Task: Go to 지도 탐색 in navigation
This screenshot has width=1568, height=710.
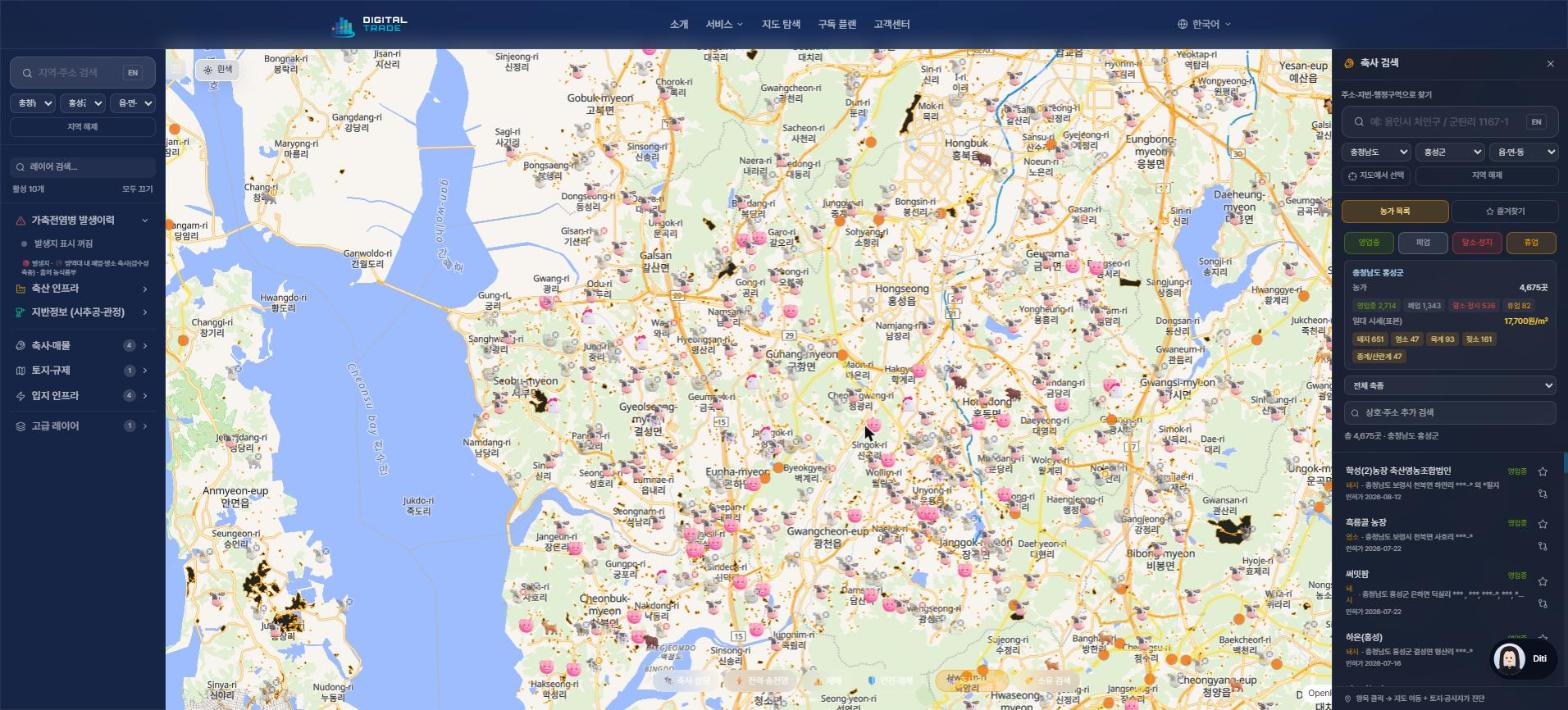Action: (781, 24)
